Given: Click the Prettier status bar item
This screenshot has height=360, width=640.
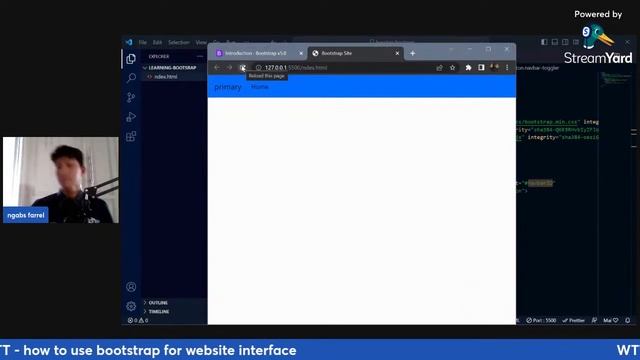Looking at the screenshot, I should click(x=573, y=320).
